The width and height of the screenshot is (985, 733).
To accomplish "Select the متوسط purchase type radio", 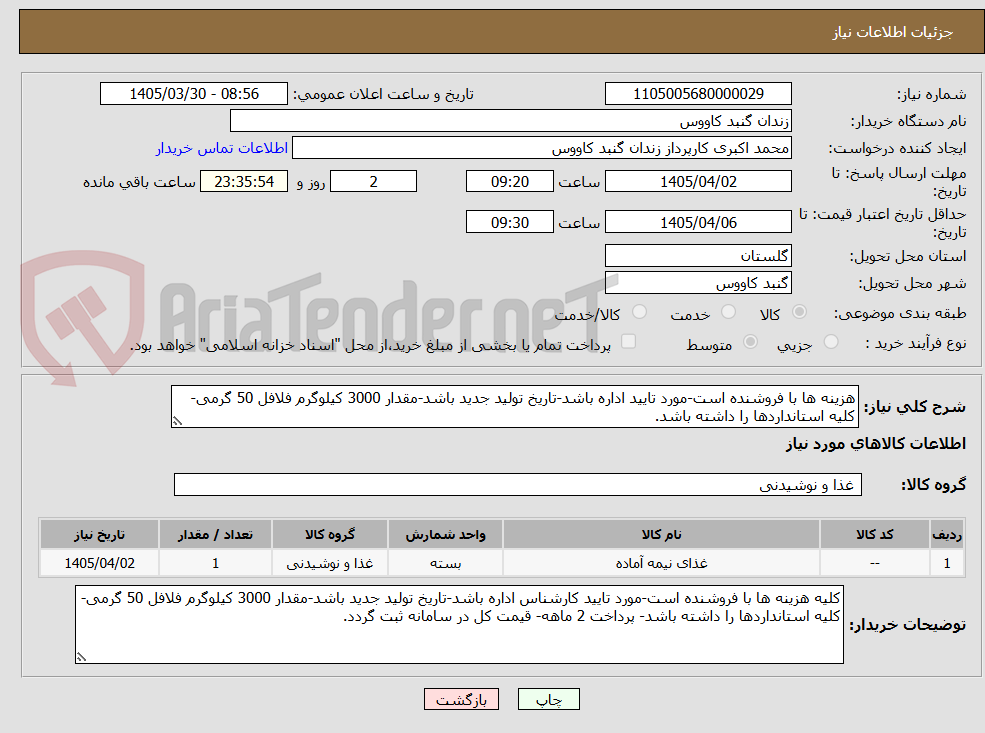I will point(750,342).
